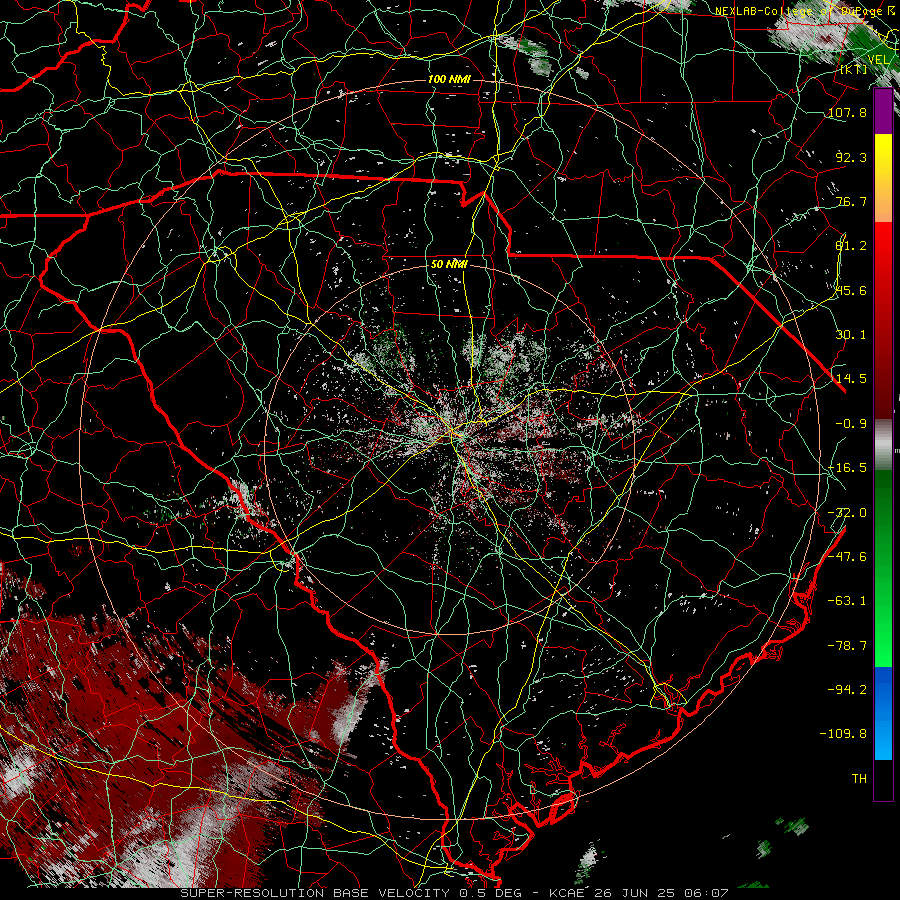Image resolution: width=900 pixels, height=900 pixels.
Task: Click the 45.6 legend value
Action: 851,290
